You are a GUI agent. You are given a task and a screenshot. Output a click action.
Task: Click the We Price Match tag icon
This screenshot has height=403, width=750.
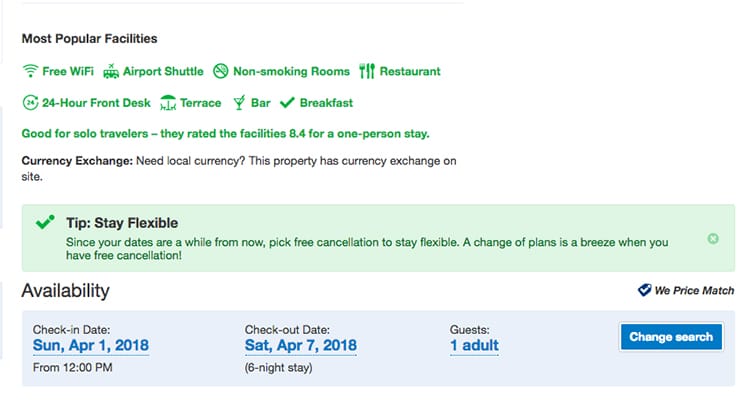tap(644, 290)
